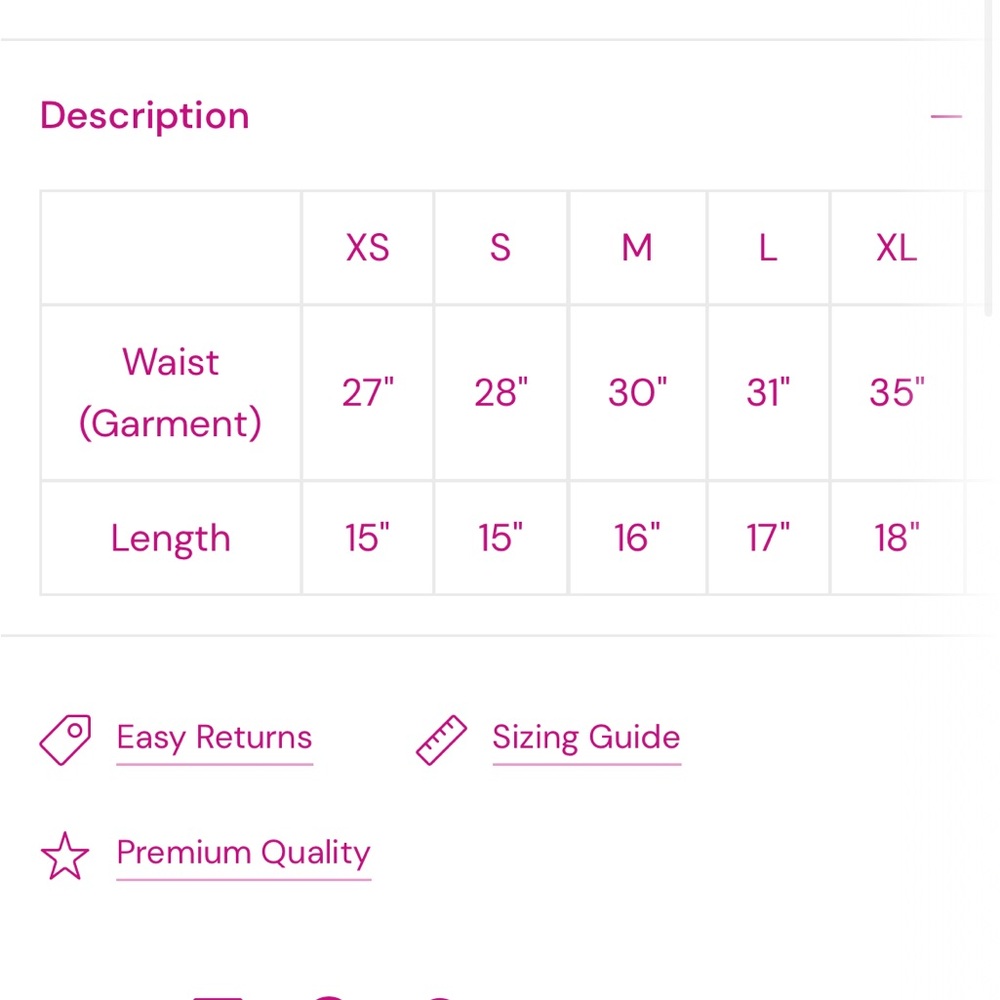Image resolution: width=1000 pixels, height=1000 pixels.
Task: Open the Premium Quality link
Action: [x=244, y=853]
